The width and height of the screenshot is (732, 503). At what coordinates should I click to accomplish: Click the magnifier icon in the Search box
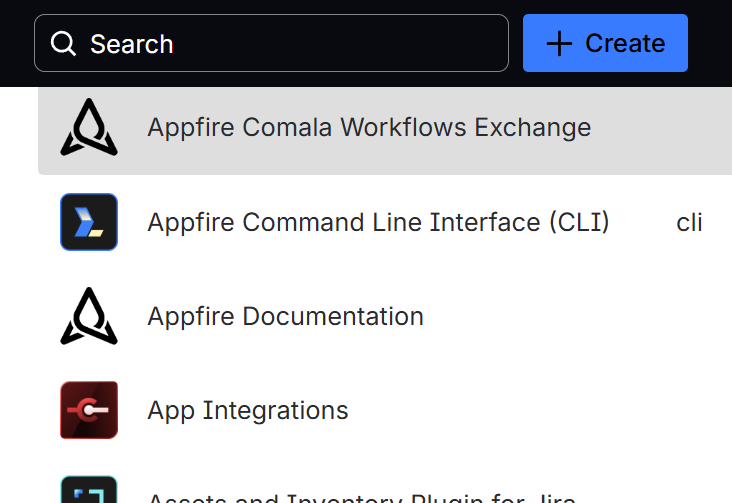coord(63,43)
